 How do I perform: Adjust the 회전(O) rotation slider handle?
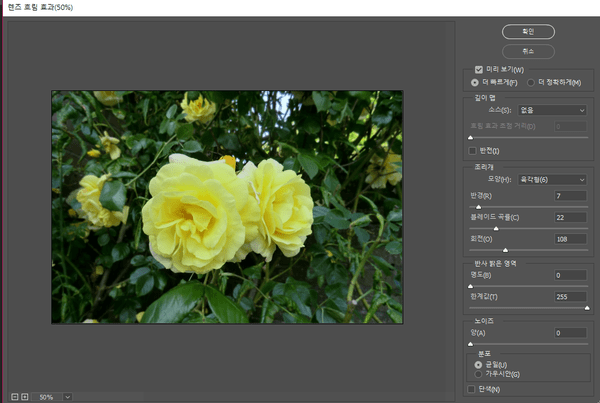pos(505,250)
